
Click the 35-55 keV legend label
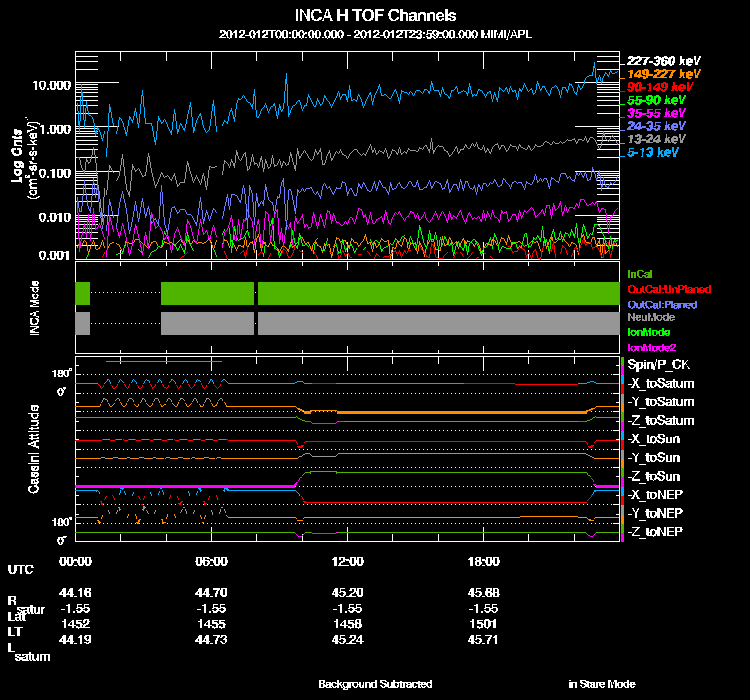tap(657, 114)
